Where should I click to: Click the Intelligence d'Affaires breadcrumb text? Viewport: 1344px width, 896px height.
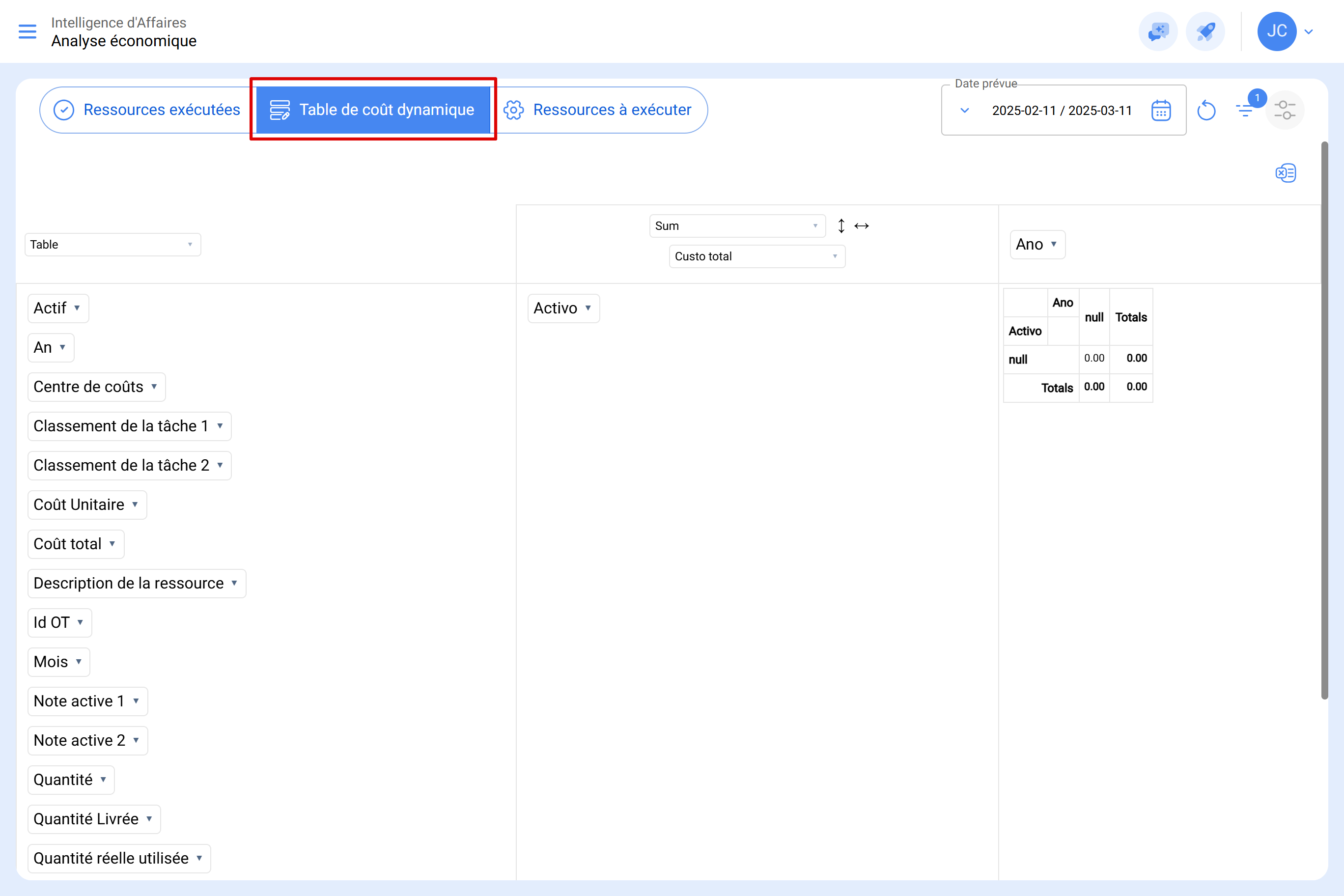(119, 22)
